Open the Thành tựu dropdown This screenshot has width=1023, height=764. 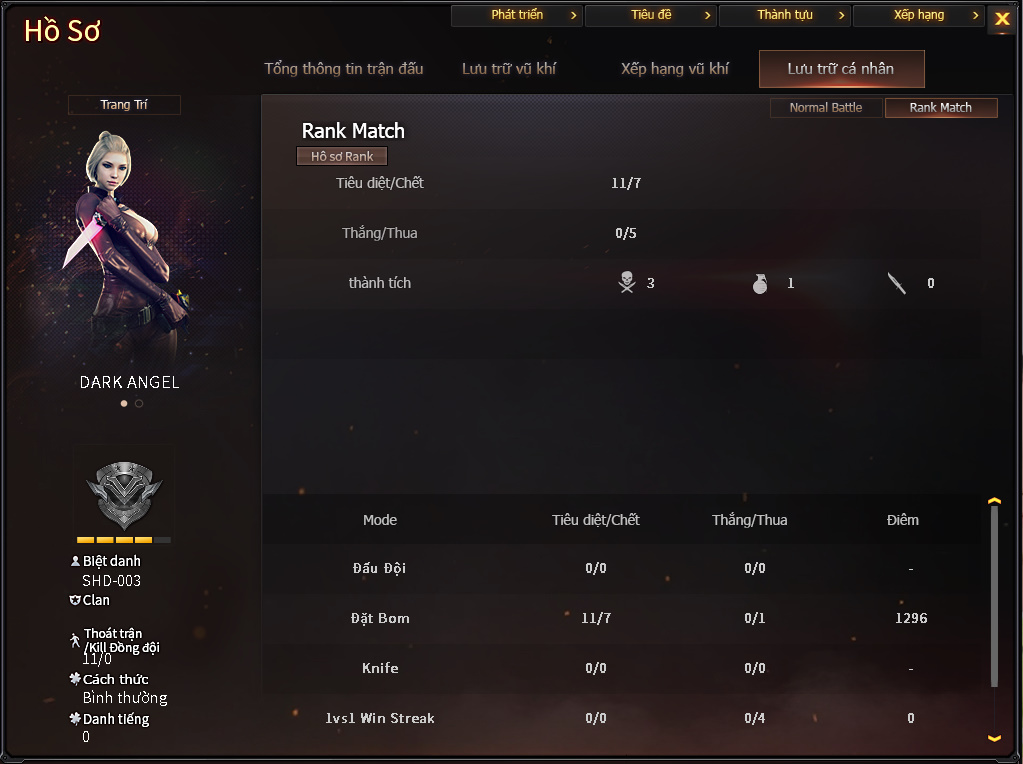pyautogui.click(x=785, y=15)
